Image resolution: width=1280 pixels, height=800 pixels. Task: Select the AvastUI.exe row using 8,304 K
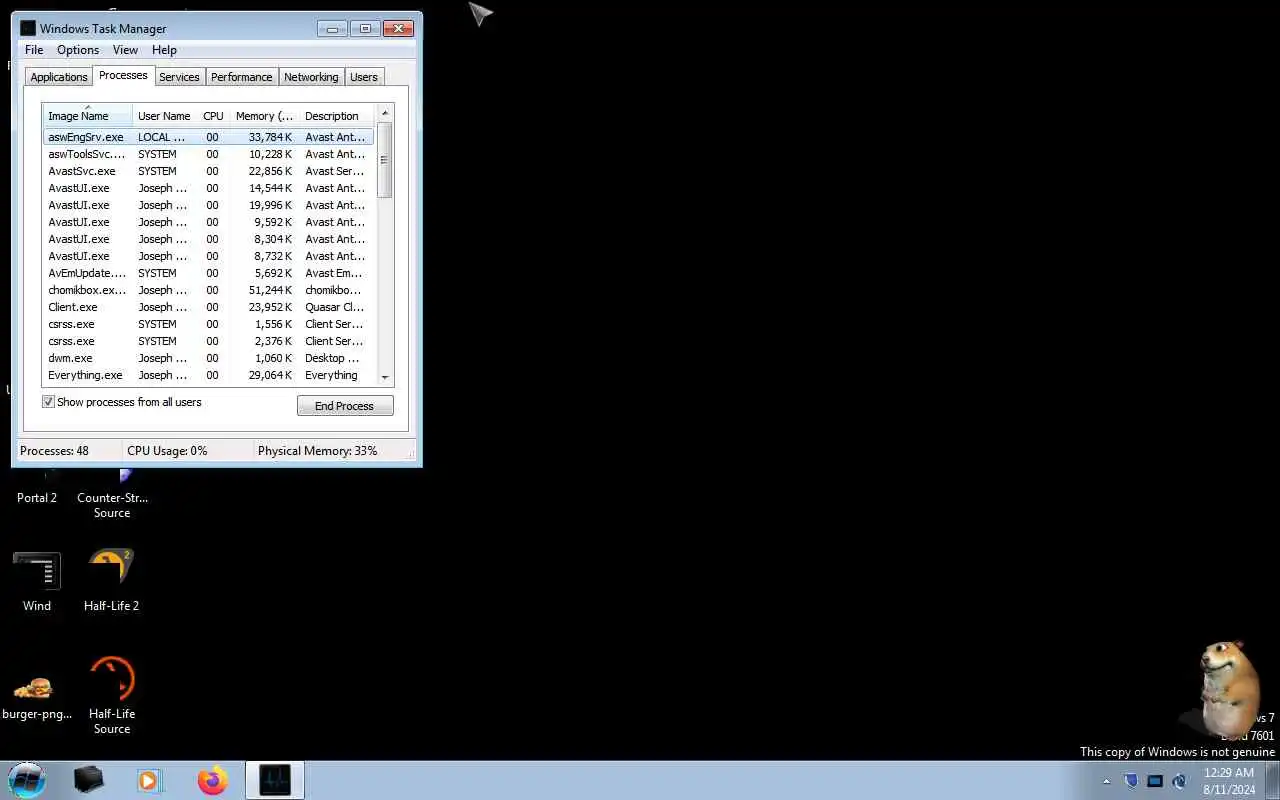point(208,239)
